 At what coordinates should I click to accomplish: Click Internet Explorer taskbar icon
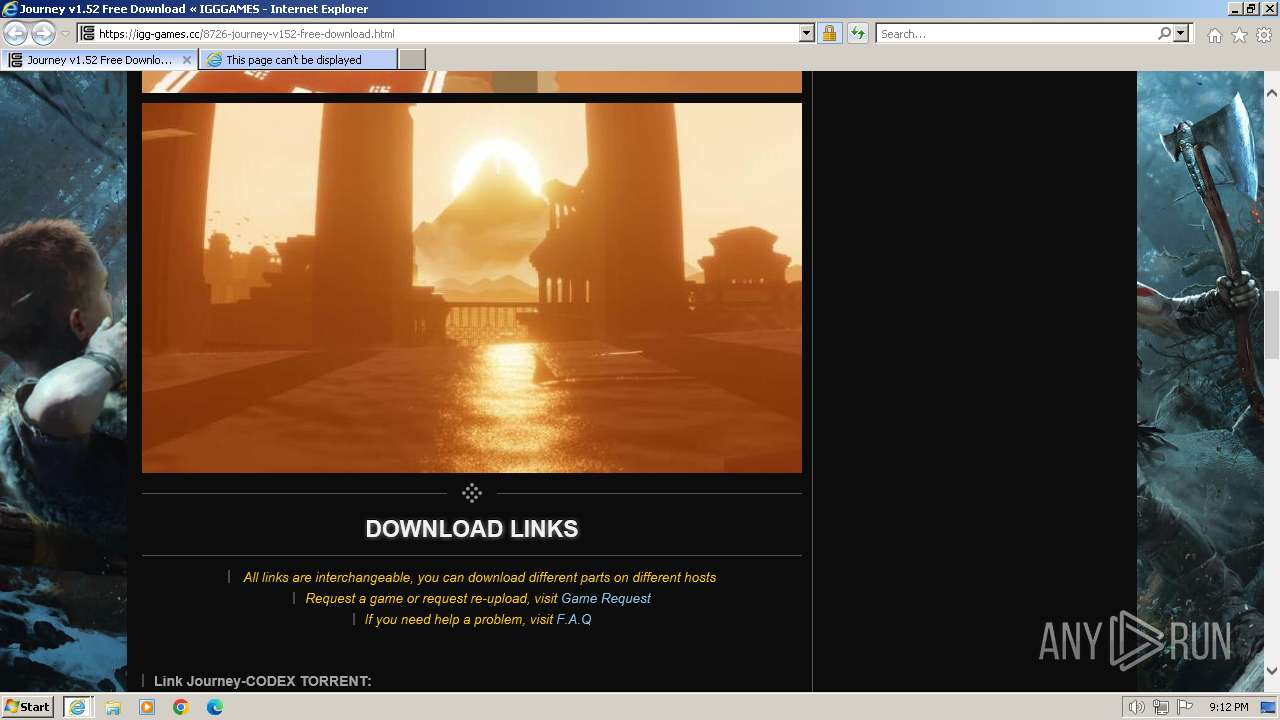click(77, 707)
